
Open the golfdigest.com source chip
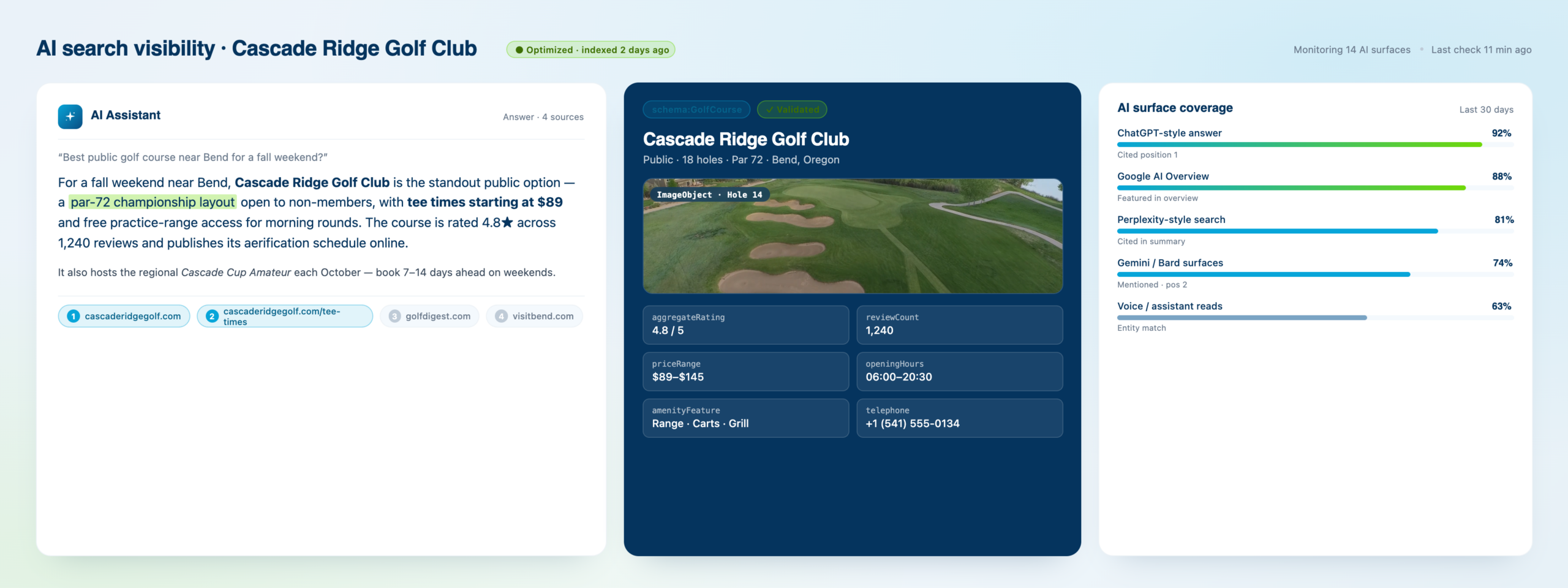coord(429,316)
